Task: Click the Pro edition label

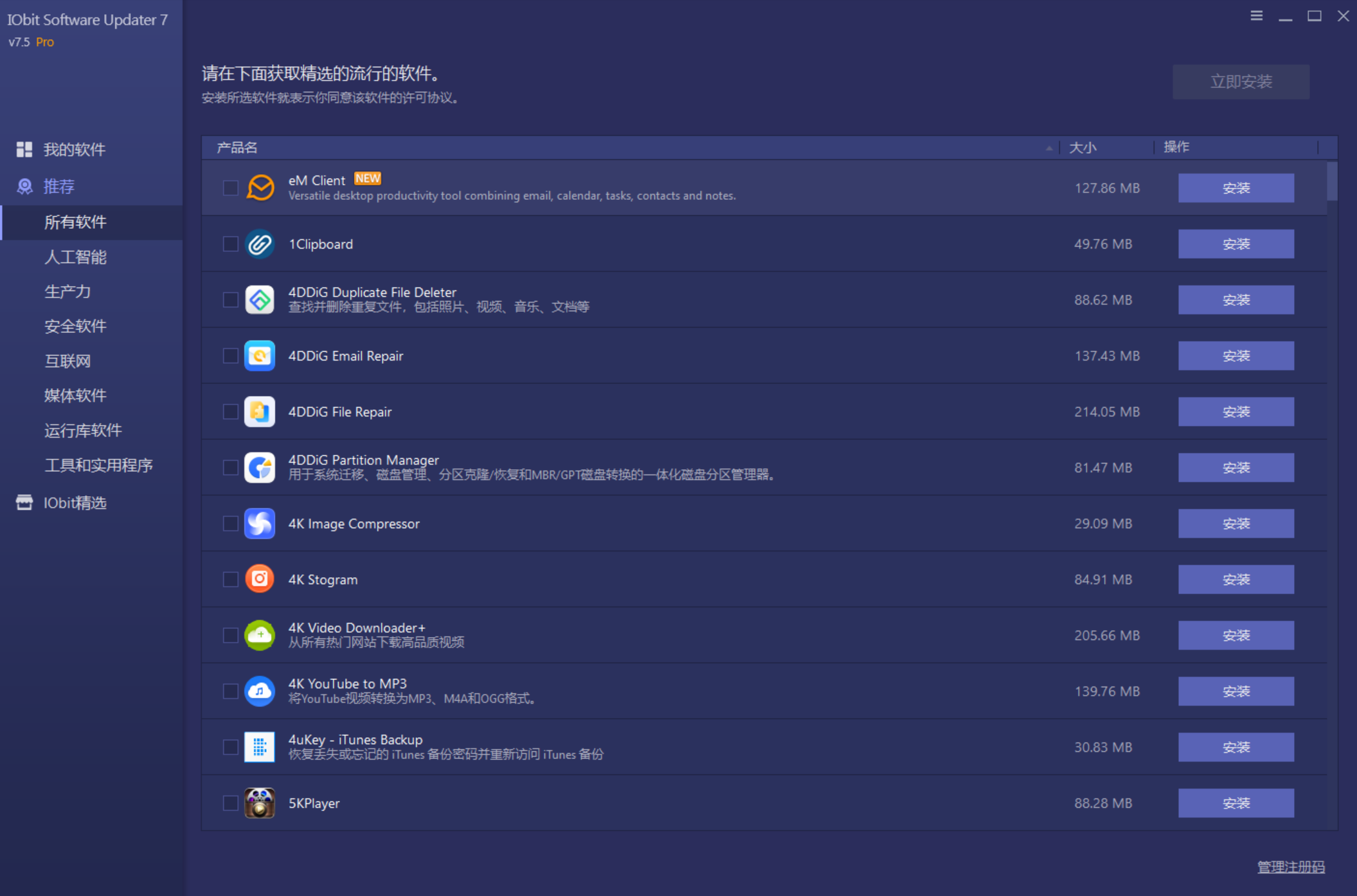Action: pyautogui.click(x=45, y=42)
